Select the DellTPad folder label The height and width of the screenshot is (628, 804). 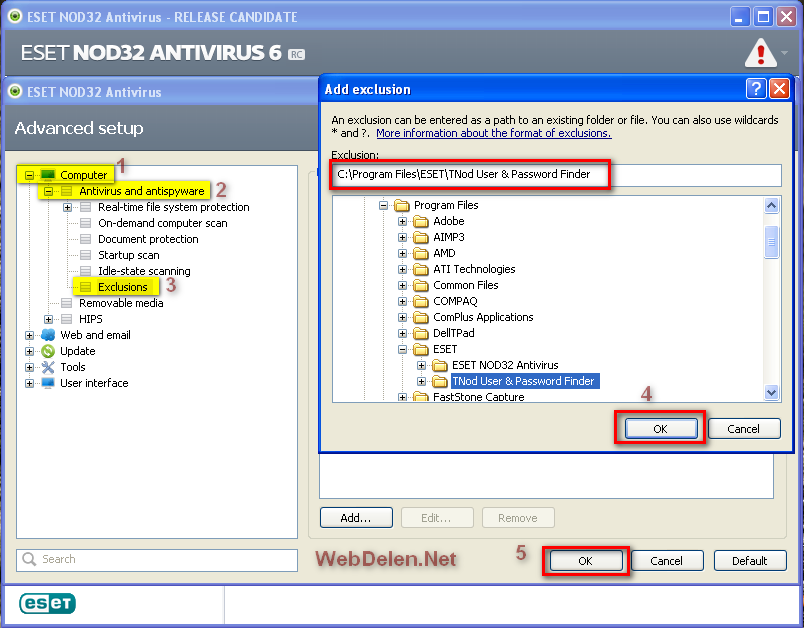tap(454, 333)
